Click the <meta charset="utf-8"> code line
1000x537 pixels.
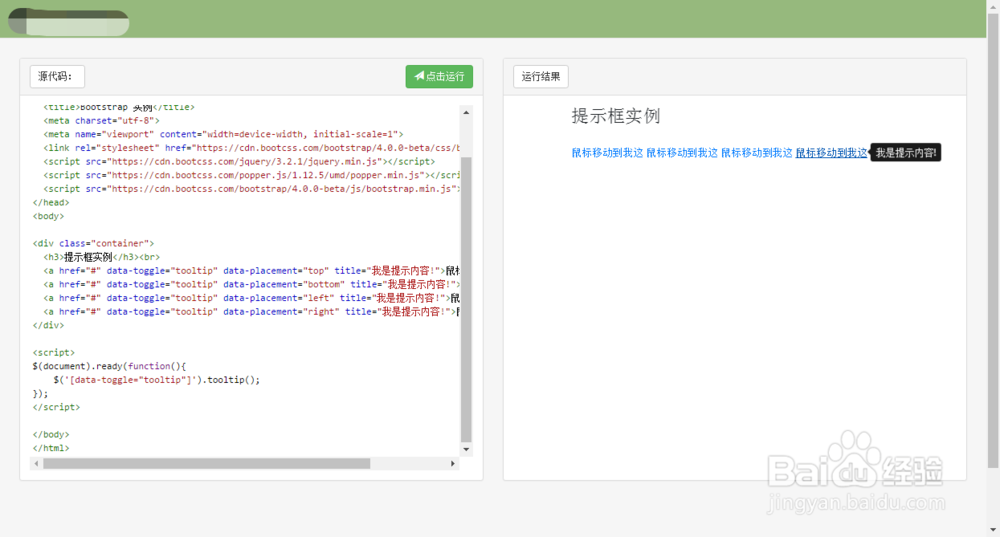coord(101,121)
